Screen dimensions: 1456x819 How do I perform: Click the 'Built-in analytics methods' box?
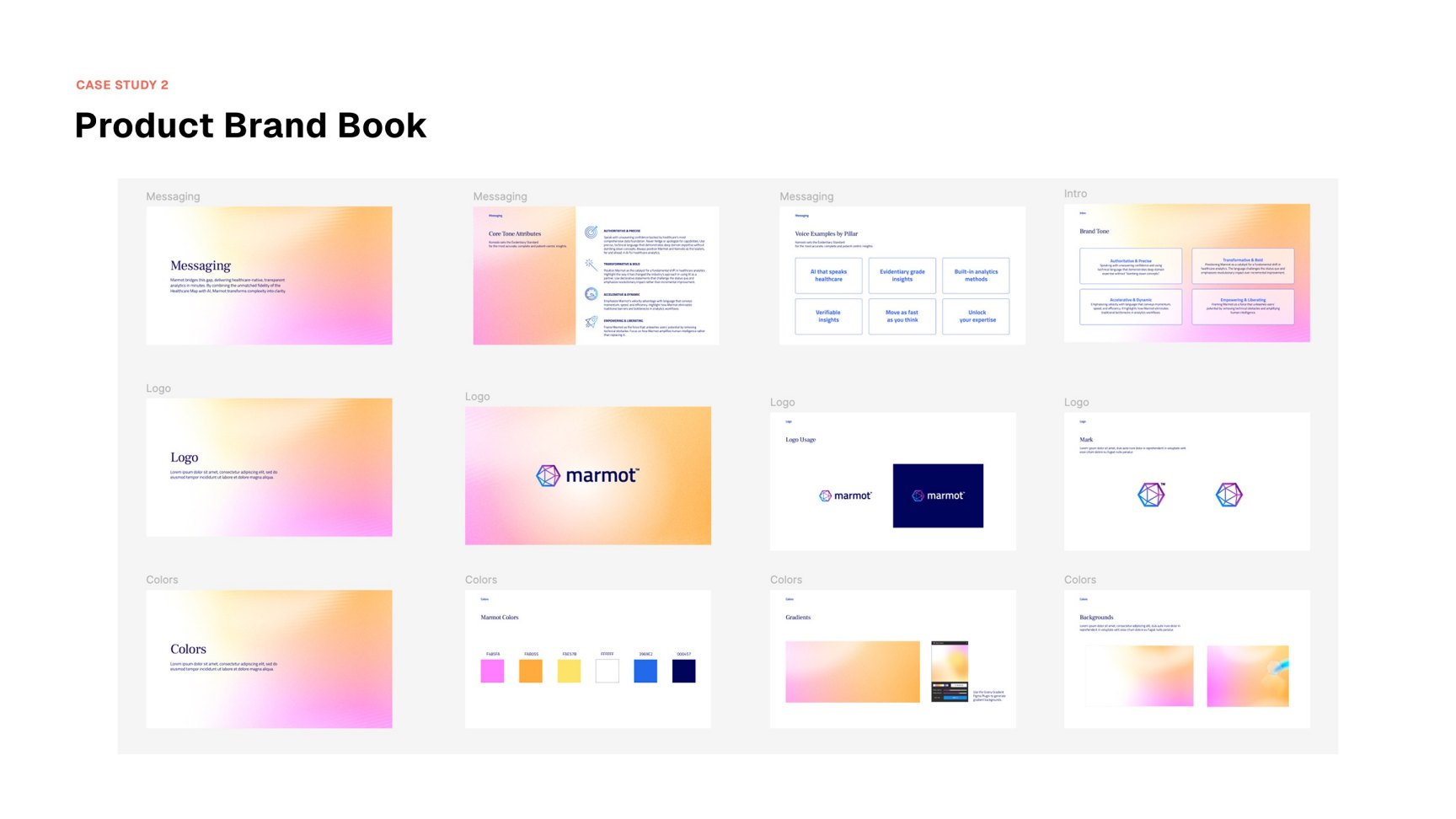tap(976, 276)
